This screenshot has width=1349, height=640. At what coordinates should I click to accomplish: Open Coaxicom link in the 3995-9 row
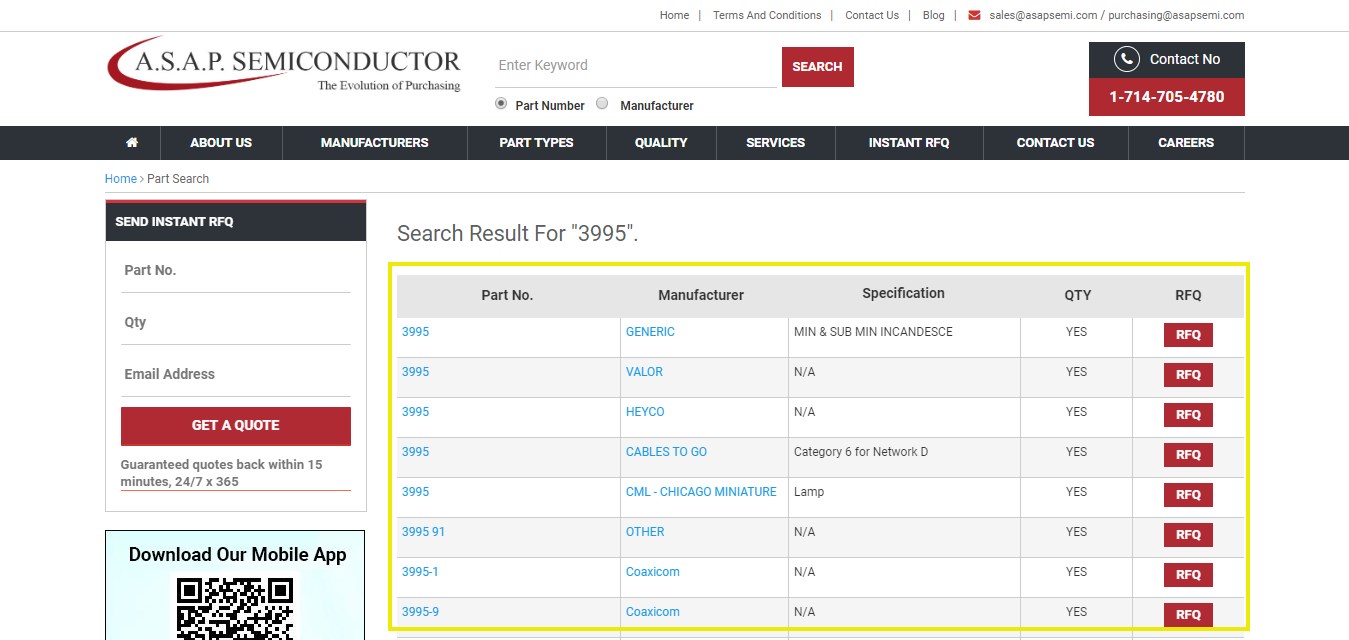[x=653, y=612]
